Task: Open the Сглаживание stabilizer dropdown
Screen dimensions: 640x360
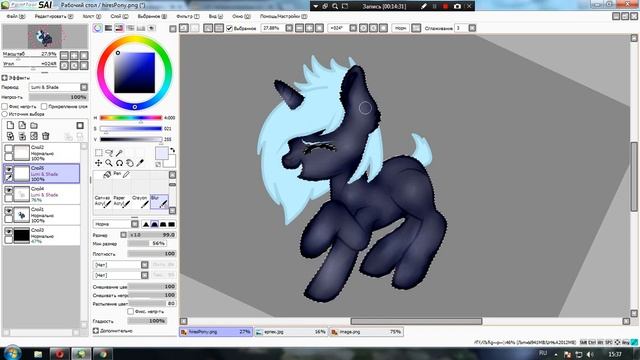Action: coord(472,28)
